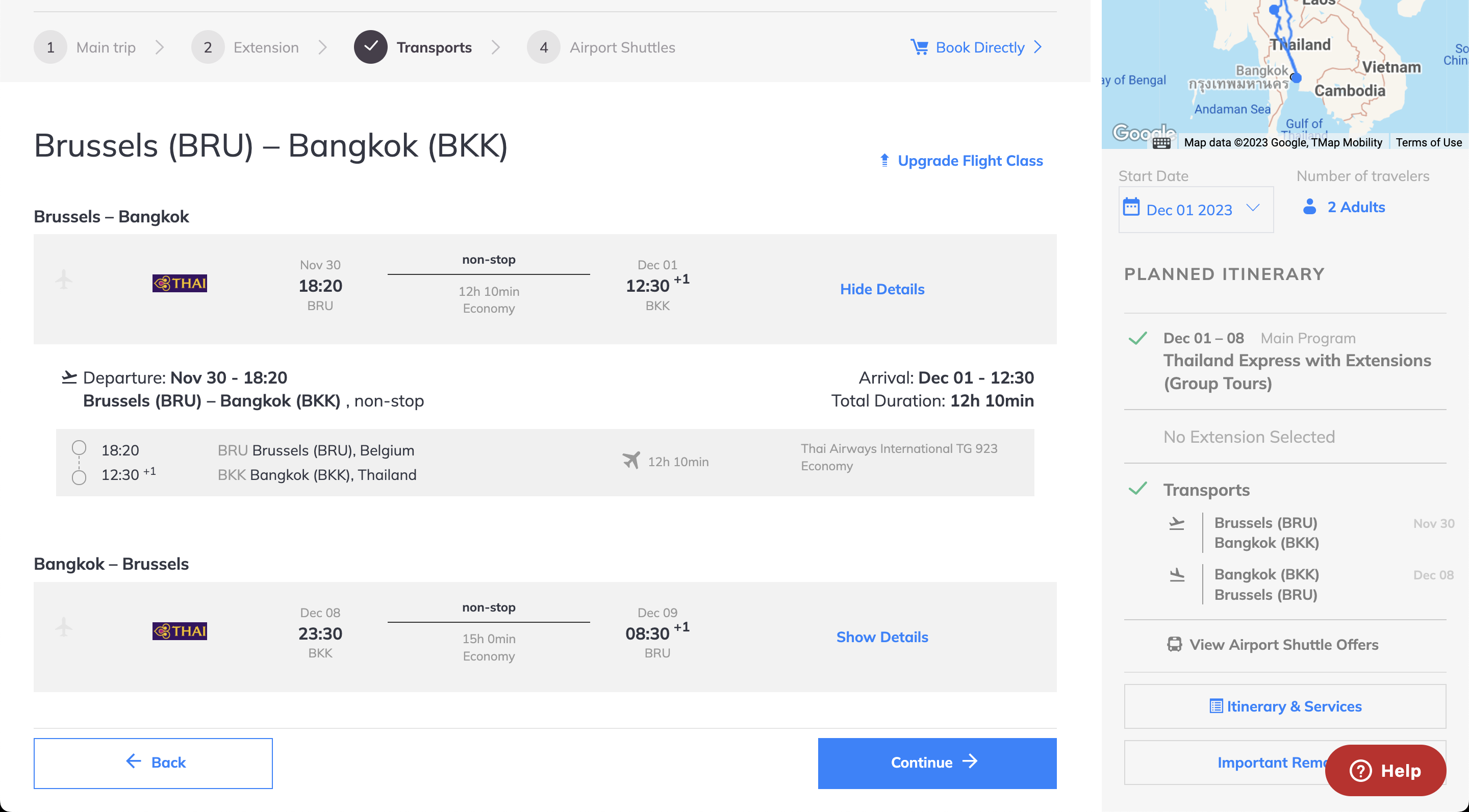Click the airplane icon next to 12h 10min segment

click(x=631, y=460)
